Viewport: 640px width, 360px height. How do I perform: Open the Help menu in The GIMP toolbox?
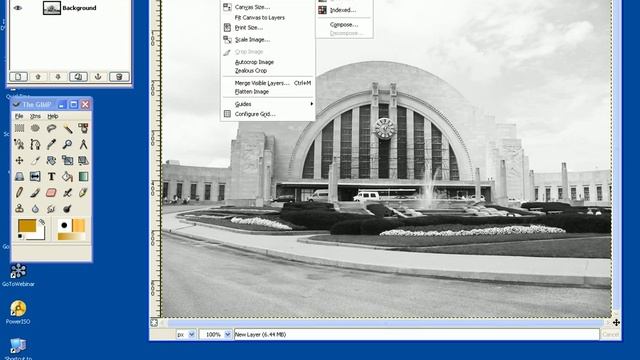tap(53, 116)
